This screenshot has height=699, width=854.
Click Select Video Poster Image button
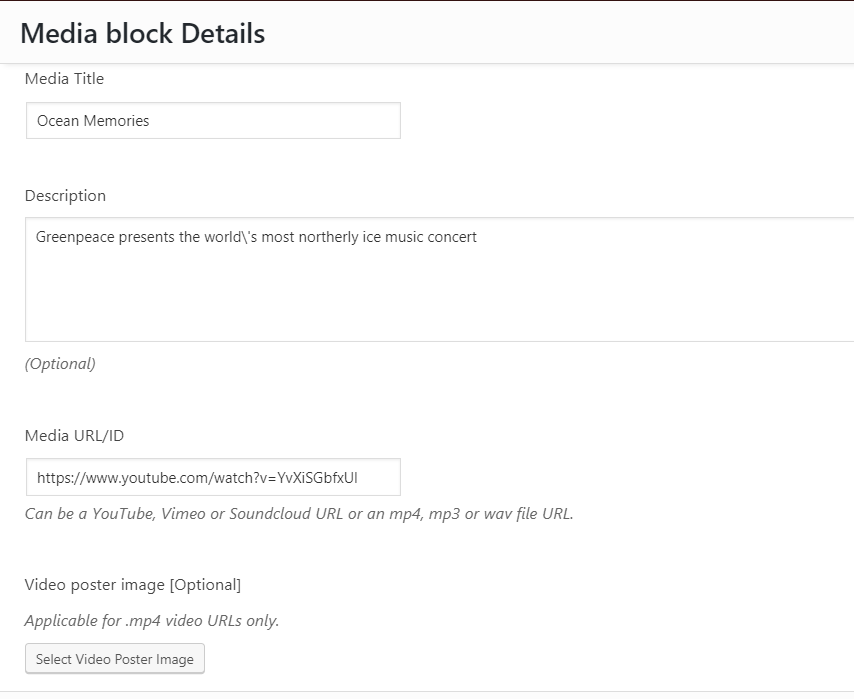click(x=115, y=659)
